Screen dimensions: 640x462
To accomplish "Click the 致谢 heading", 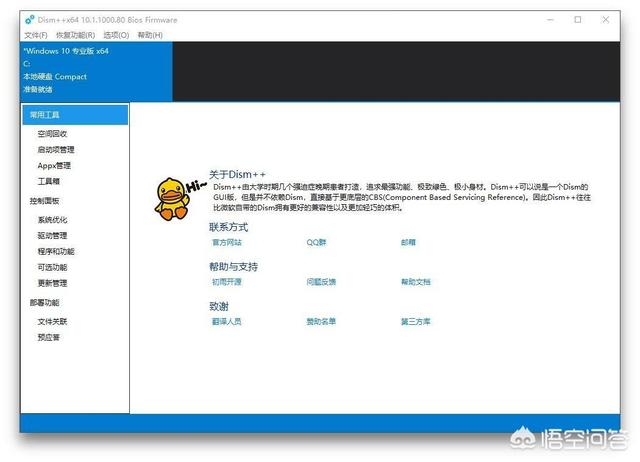I will click(x=219, y=306).
